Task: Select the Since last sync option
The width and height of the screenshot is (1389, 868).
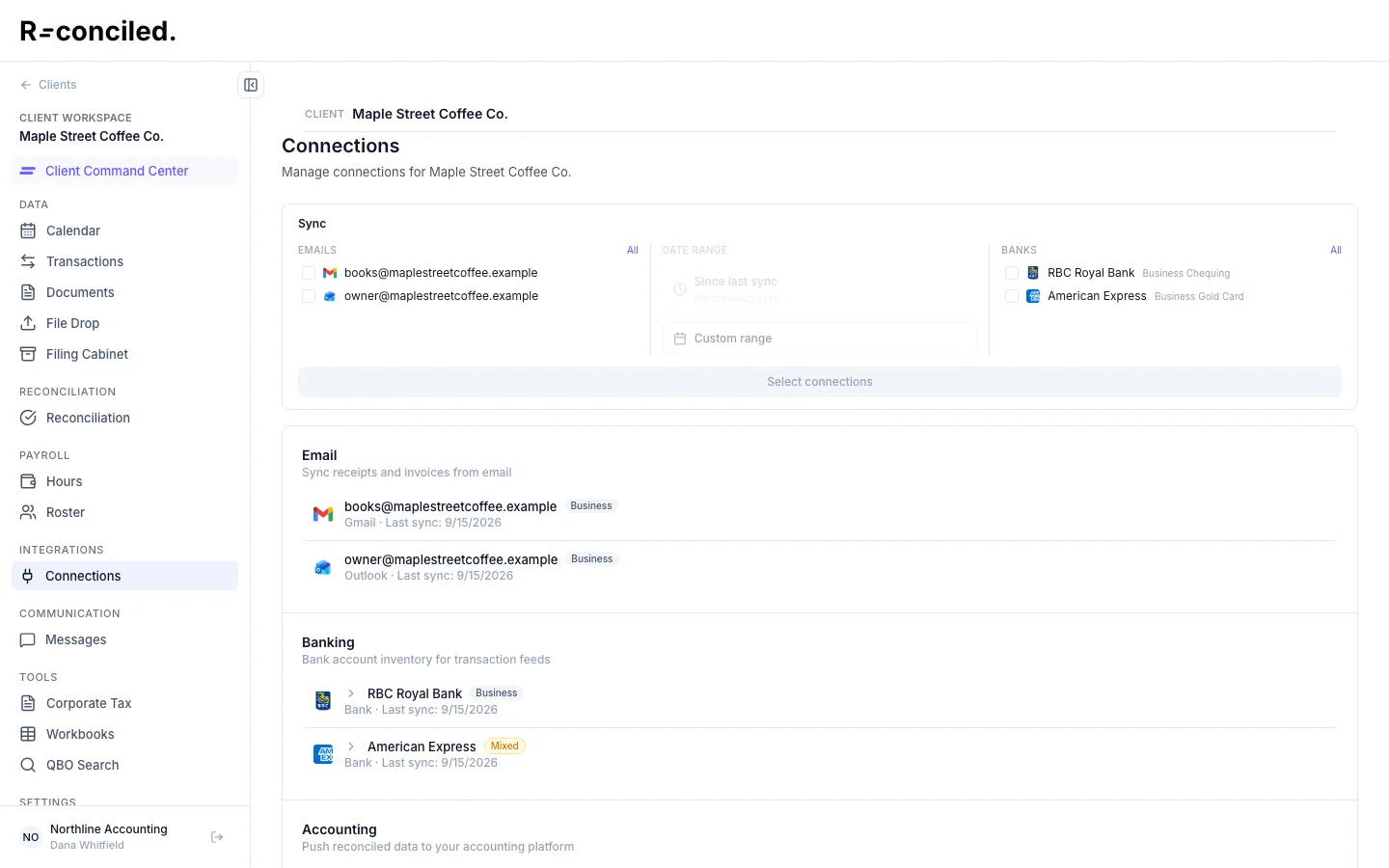Action: pyautogui.click(x=820, y=289)
